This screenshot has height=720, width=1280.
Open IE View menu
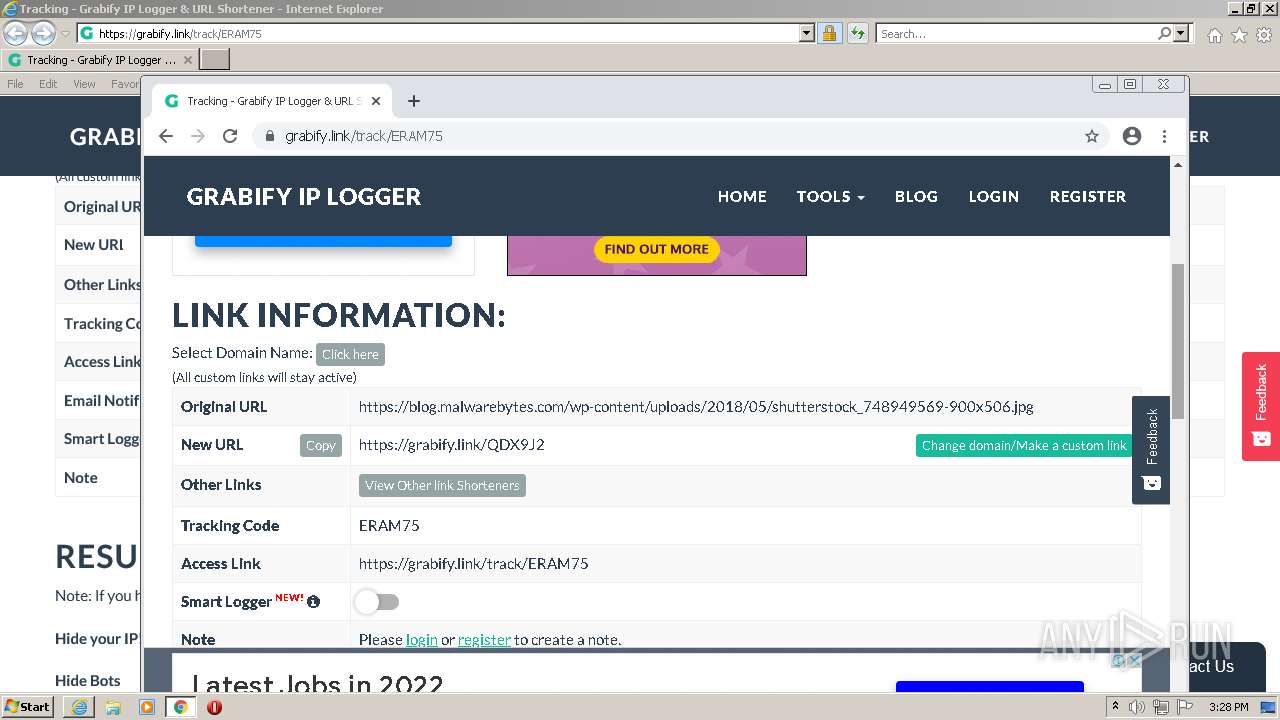85,84
